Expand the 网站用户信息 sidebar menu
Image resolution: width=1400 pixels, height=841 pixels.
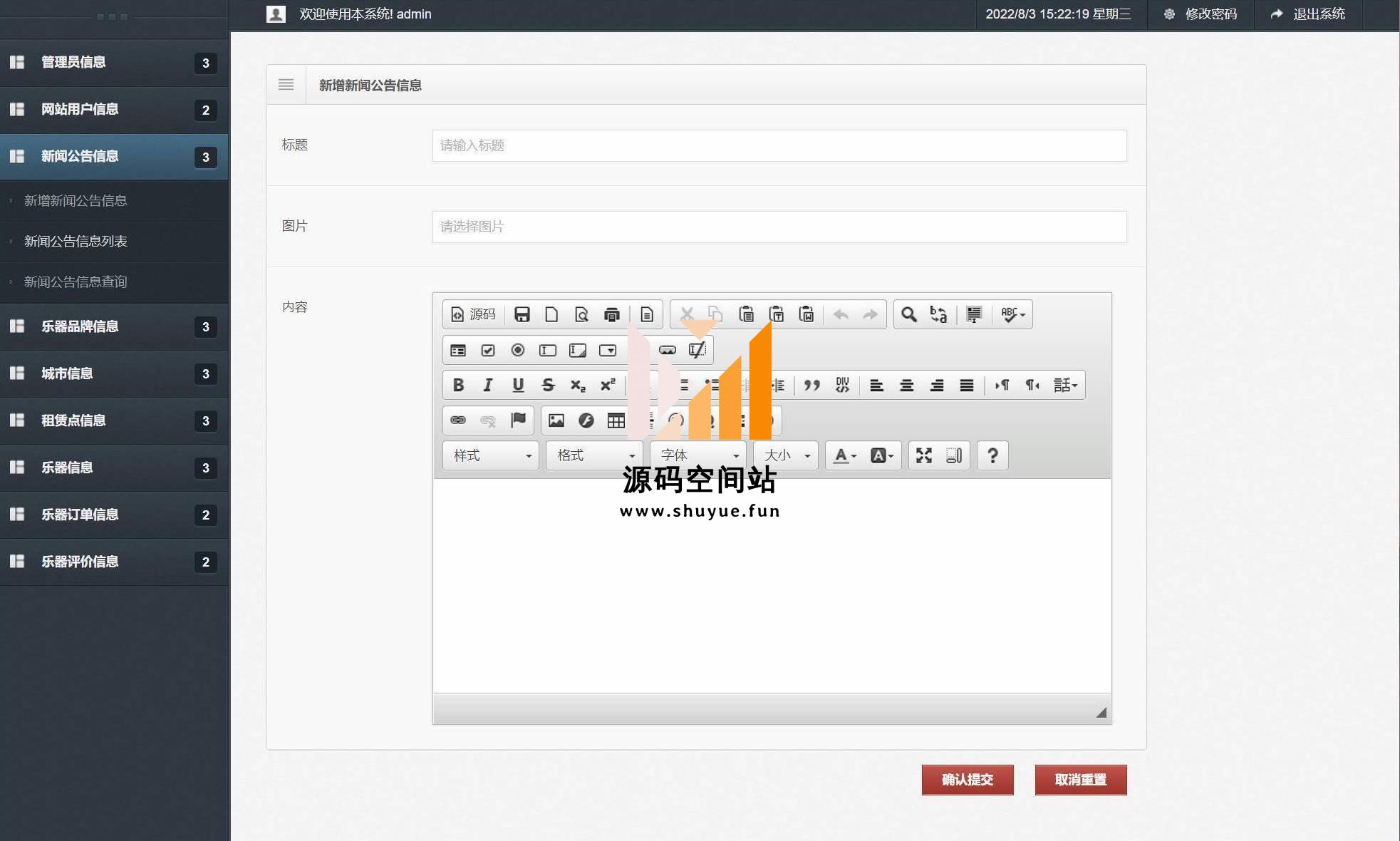pyautogui.click(x=114, y=110)
